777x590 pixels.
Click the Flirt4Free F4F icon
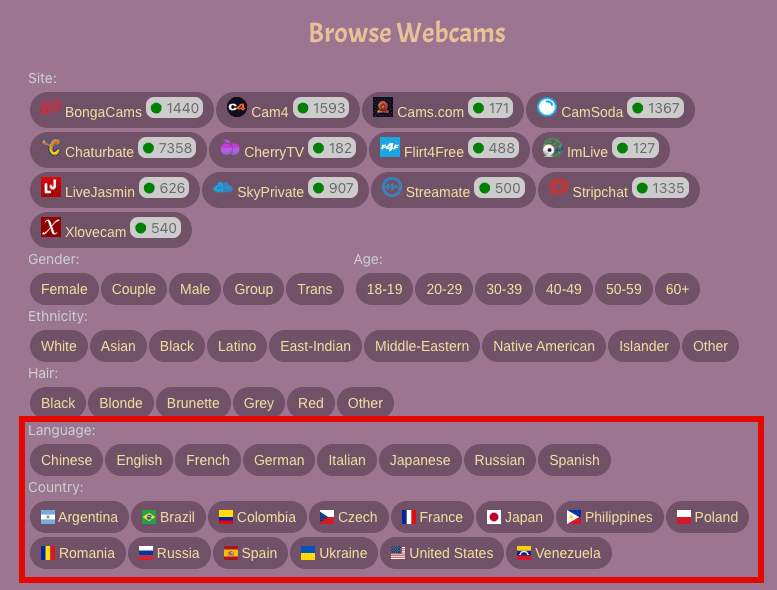[x=390, y=147]
